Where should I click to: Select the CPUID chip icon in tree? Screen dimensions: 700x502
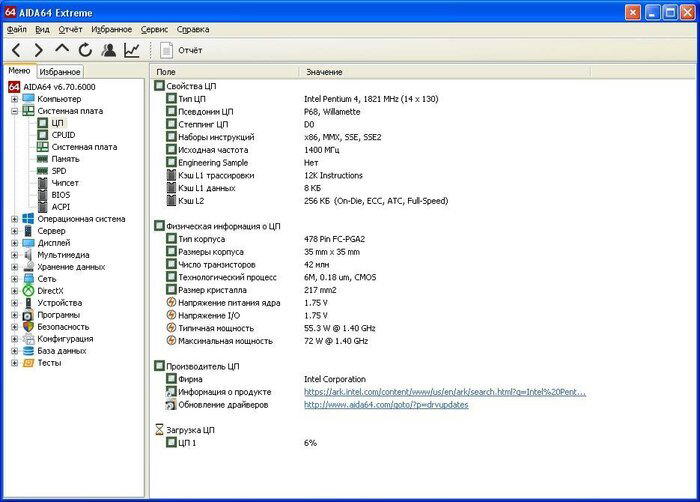(x=42, y=135)
